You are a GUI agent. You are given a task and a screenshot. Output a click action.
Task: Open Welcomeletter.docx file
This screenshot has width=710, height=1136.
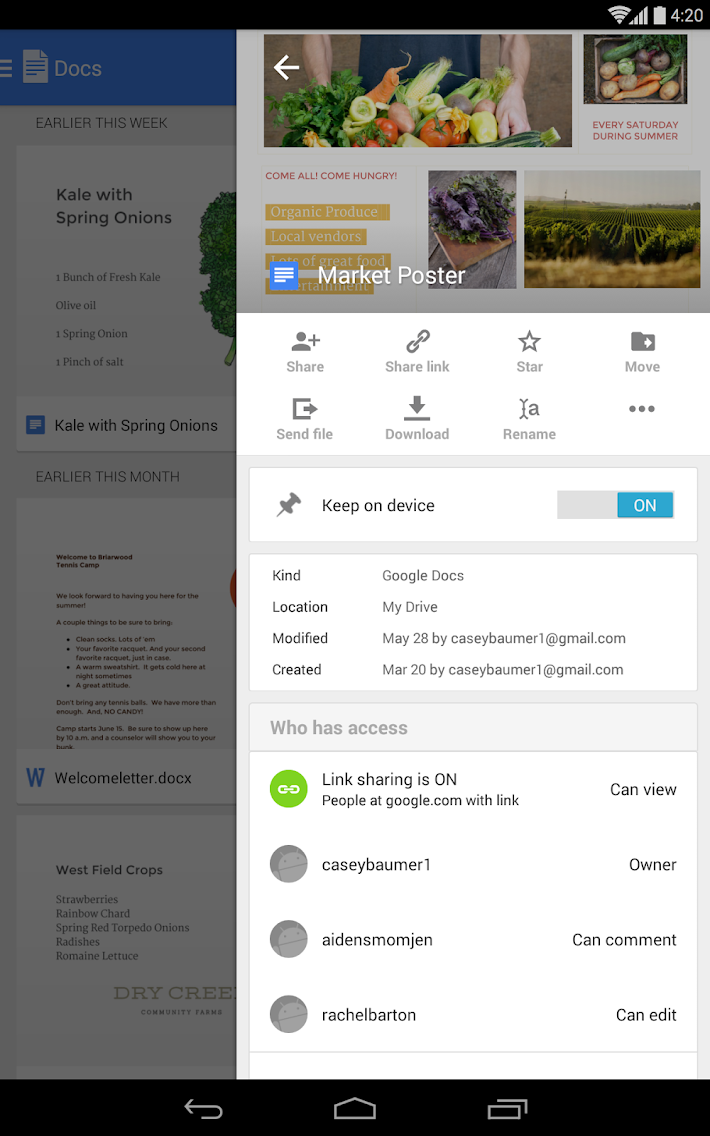123,777
